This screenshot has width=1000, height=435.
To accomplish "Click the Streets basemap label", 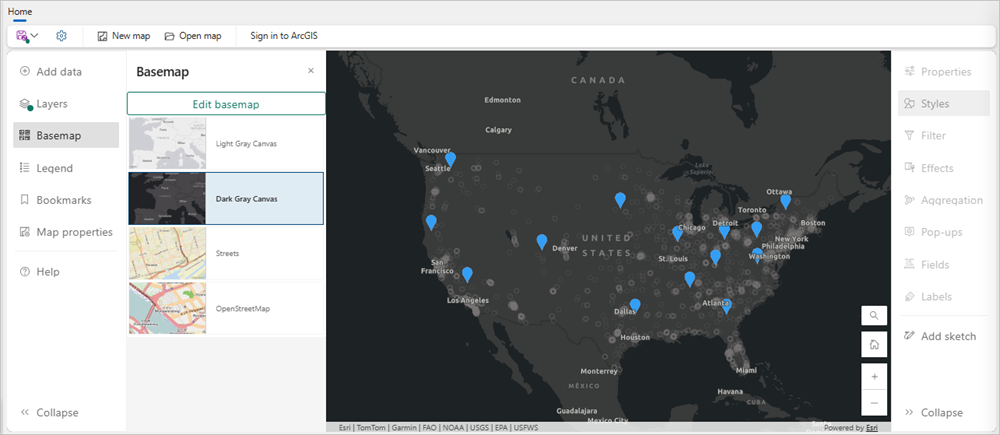I will (227, 253).
